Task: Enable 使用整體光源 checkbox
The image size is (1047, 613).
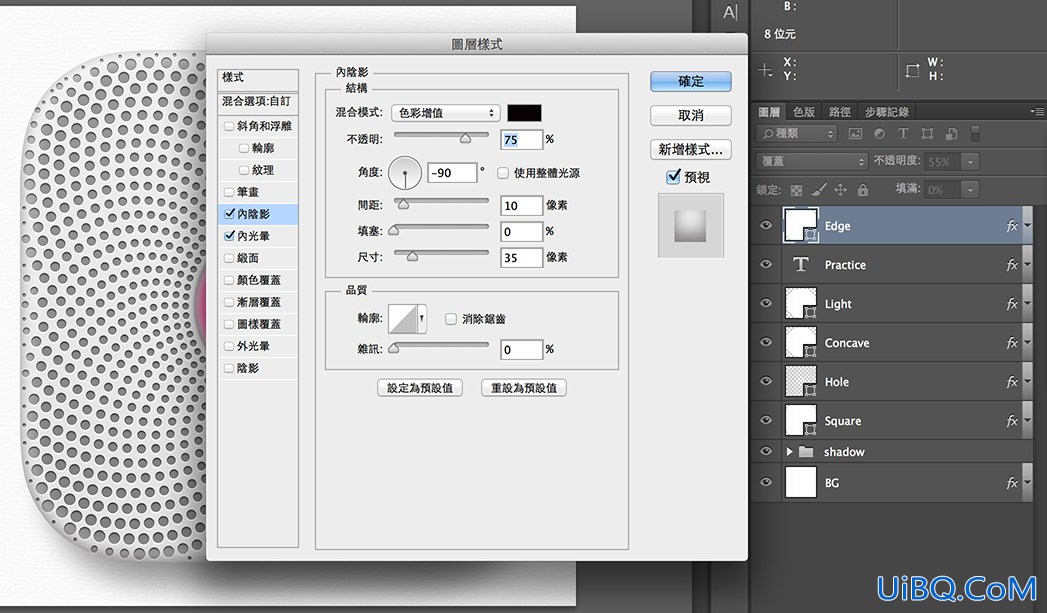Action: (503, 173)
